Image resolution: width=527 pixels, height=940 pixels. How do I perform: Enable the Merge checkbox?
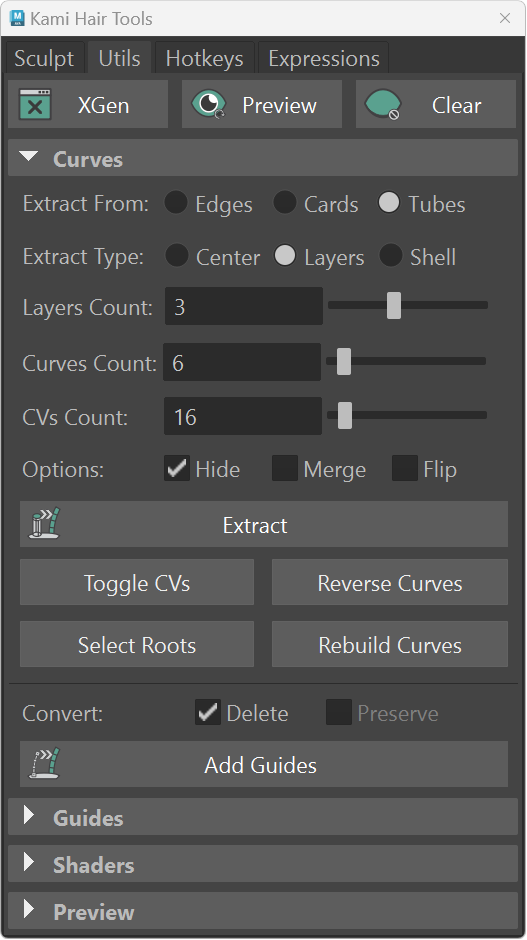pos(285,468)
